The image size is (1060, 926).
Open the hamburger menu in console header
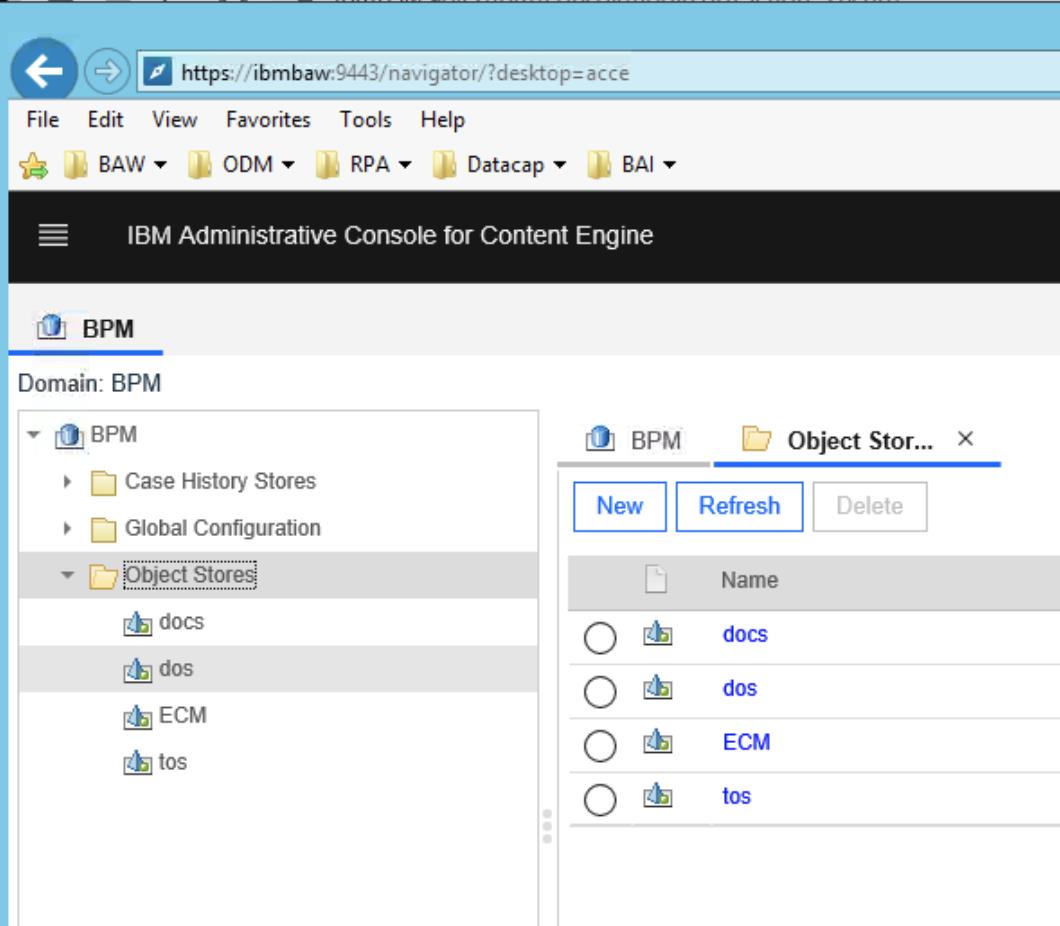[53, 235]
